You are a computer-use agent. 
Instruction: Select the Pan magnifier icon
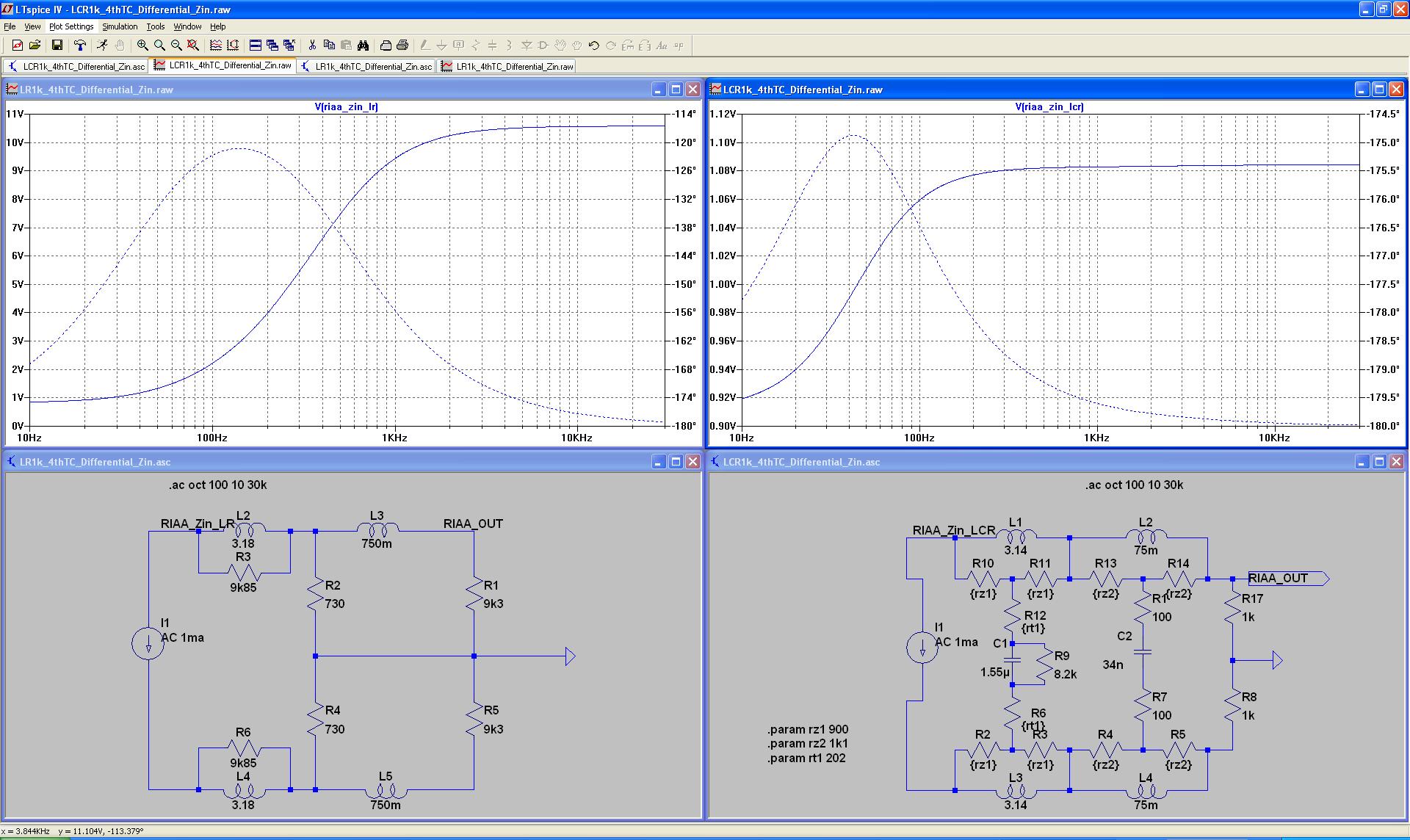tap(159, 46)
